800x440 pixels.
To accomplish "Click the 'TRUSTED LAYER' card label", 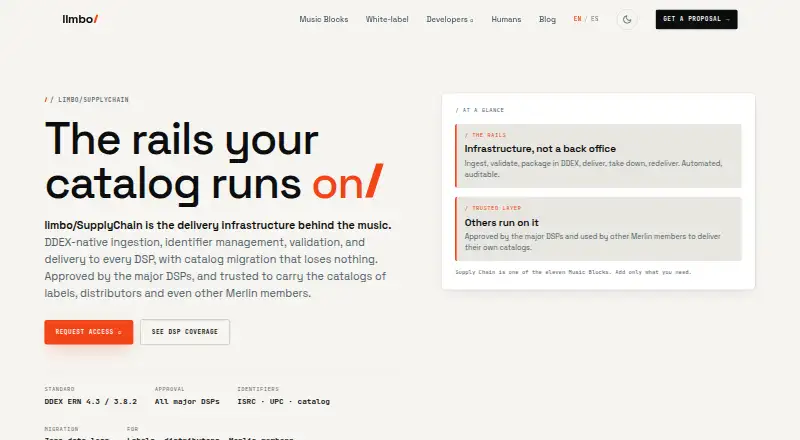I will coord(493,208).
